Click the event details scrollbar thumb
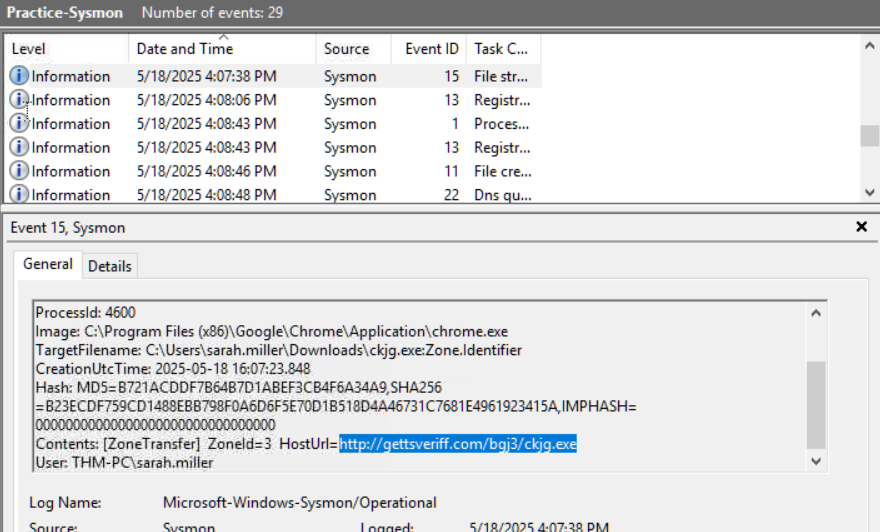The width and height of the screenshot is (880, 532). pyautogui.click(x=817, y=405)
